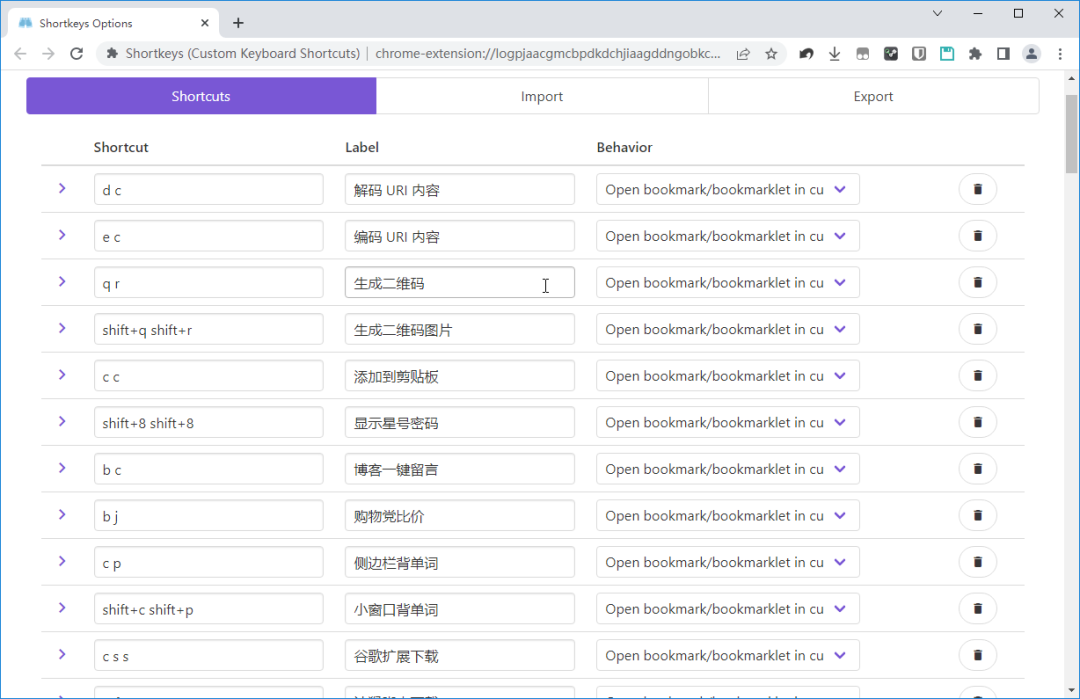Expand the 'c c' shortcut row chevron
1080x699 pixels.
62,375
